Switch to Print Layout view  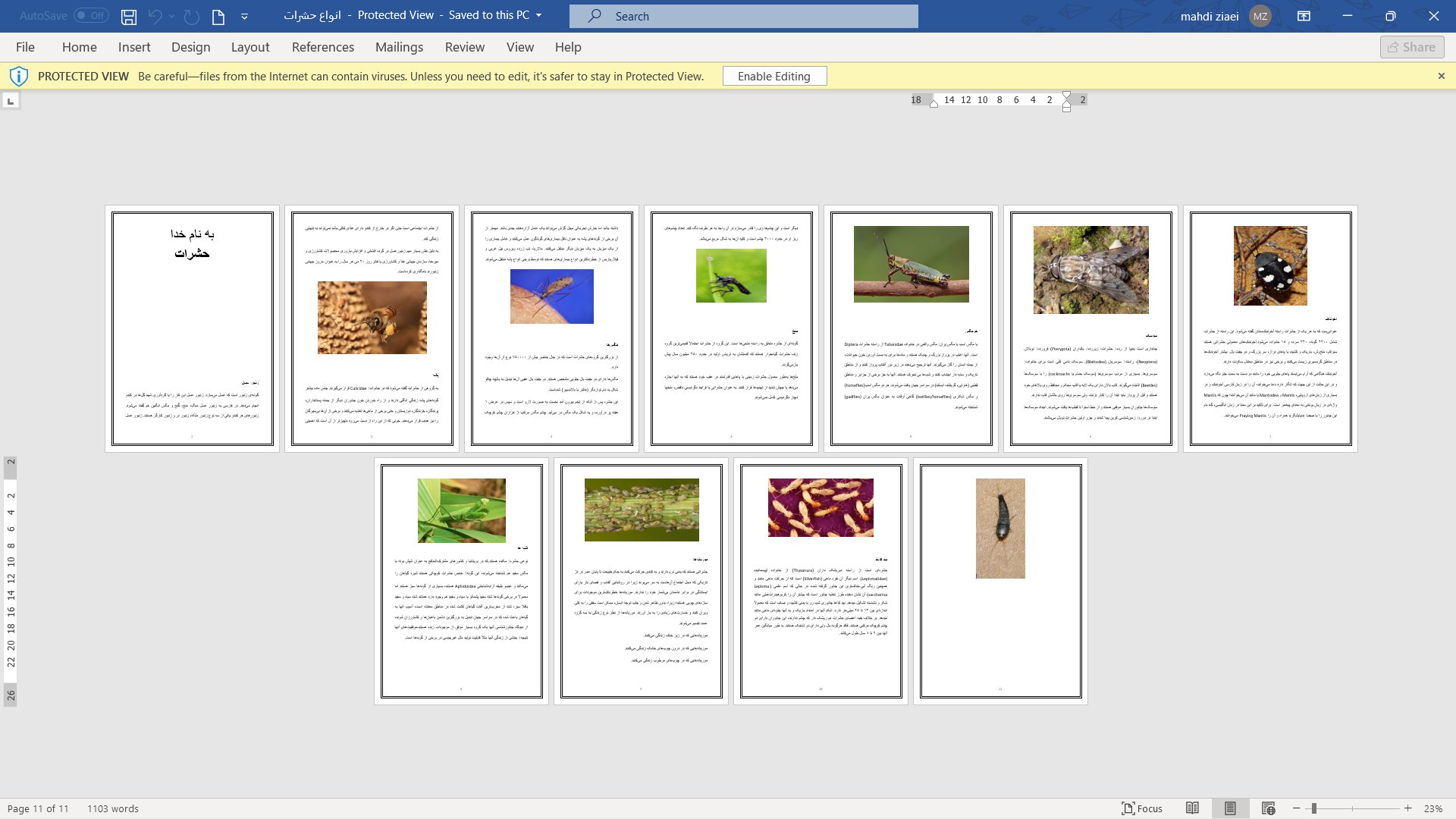[1230, 808]
